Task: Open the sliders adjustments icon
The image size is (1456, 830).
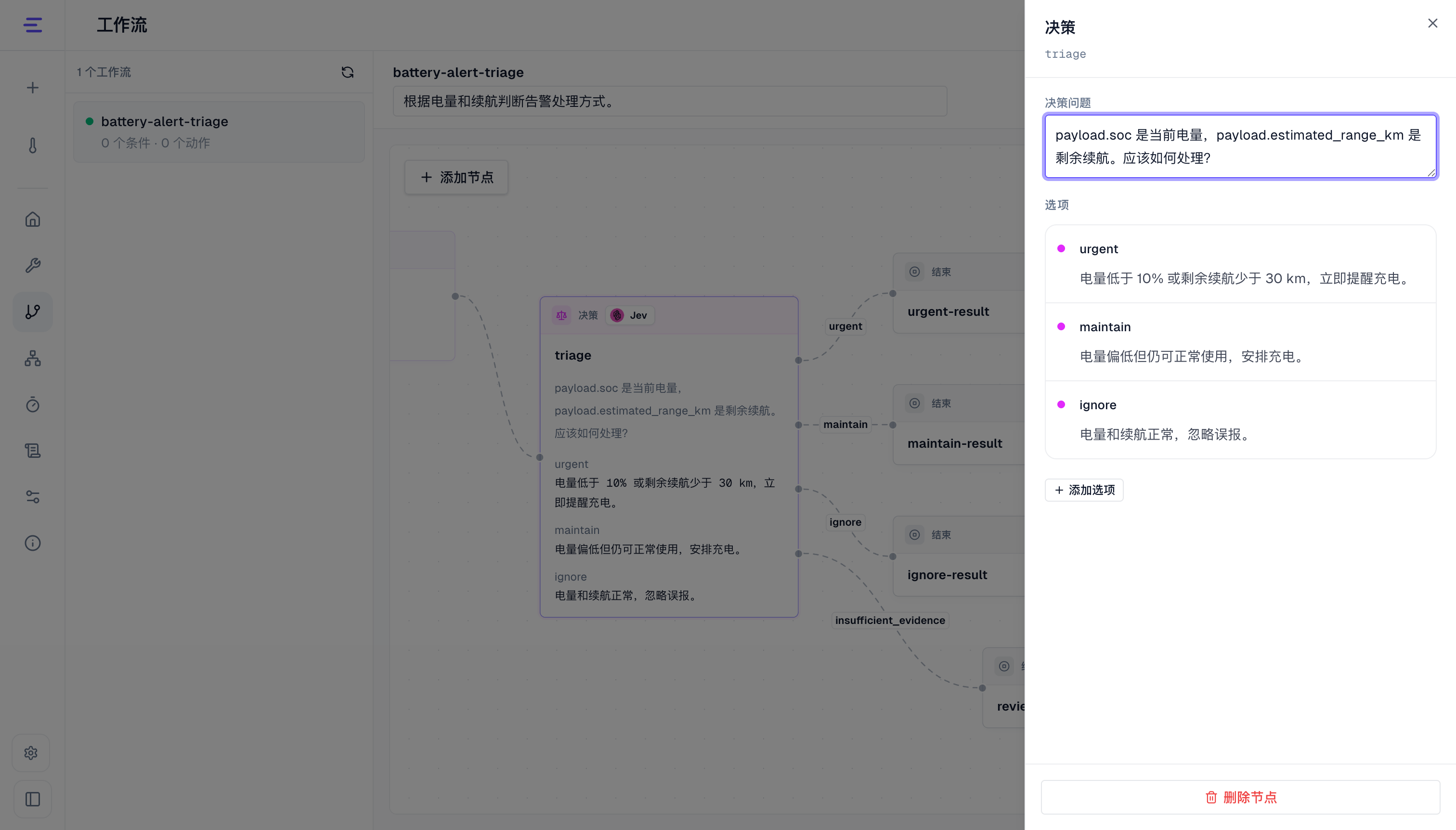Action: click(x=32, y=496)
